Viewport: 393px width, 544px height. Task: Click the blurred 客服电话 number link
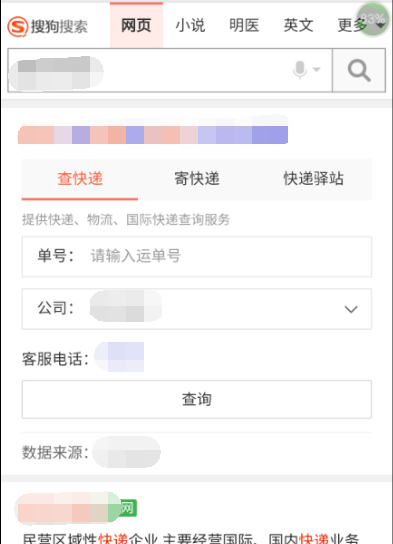[119, 357]
